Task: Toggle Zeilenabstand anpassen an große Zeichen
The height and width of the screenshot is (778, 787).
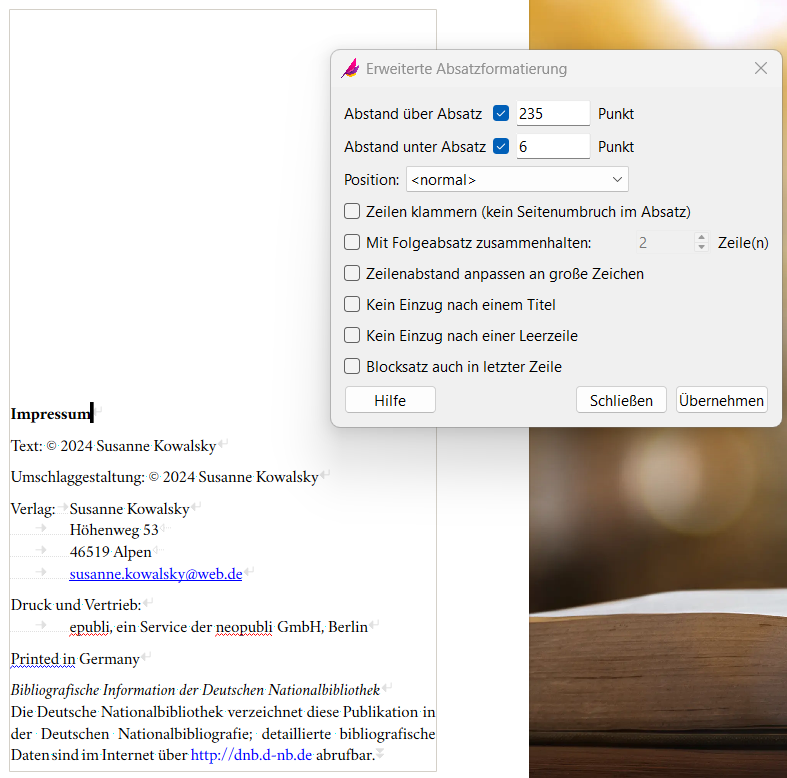Action: pyautogui.click(x=352, y=274)
